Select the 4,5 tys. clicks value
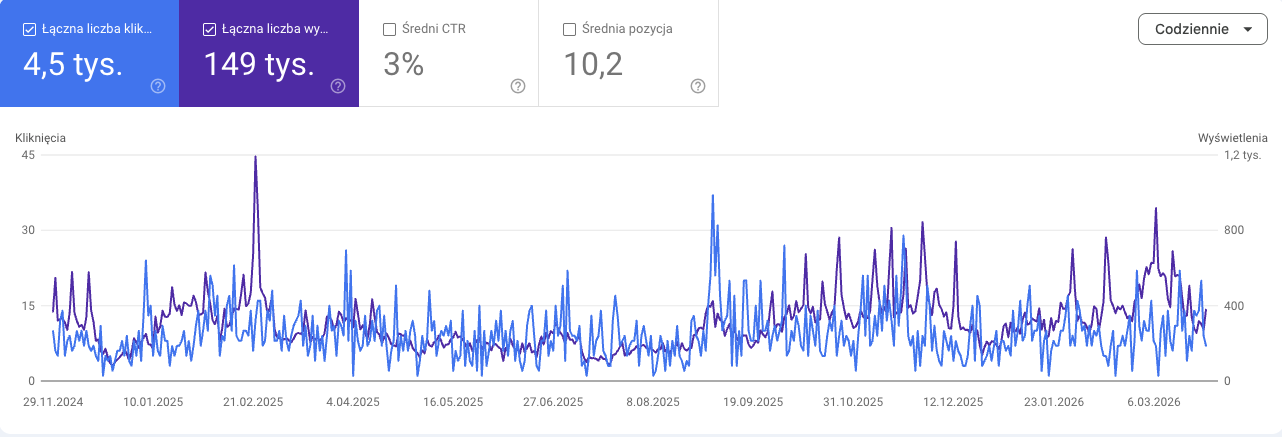This screenshot has height=437, width=1282. tap(73, 64)
